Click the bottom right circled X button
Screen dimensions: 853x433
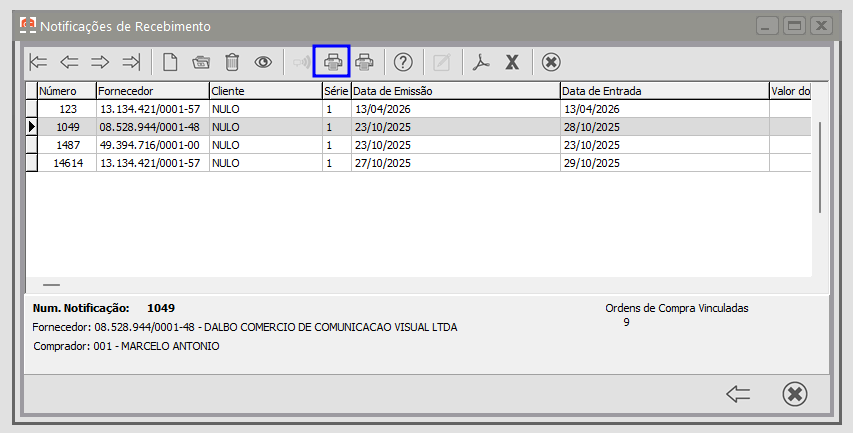click(795, 394)
